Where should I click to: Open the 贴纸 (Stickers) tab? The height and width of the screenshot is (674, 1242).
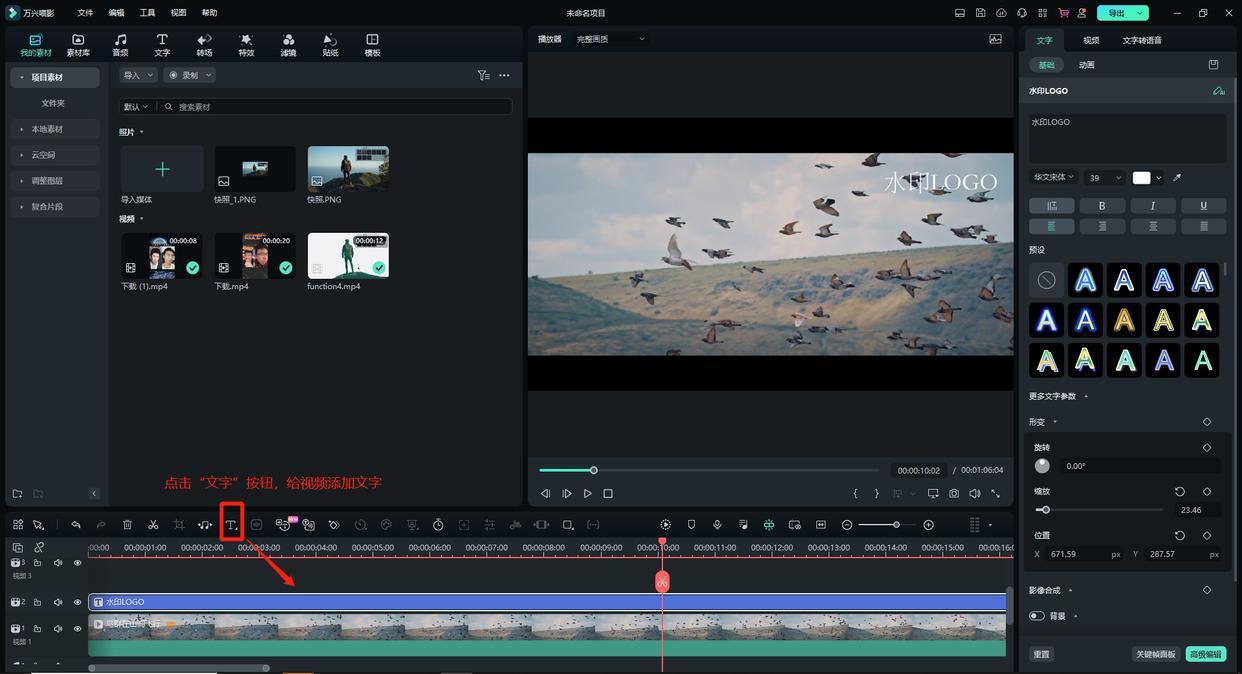tap(330, 45)
